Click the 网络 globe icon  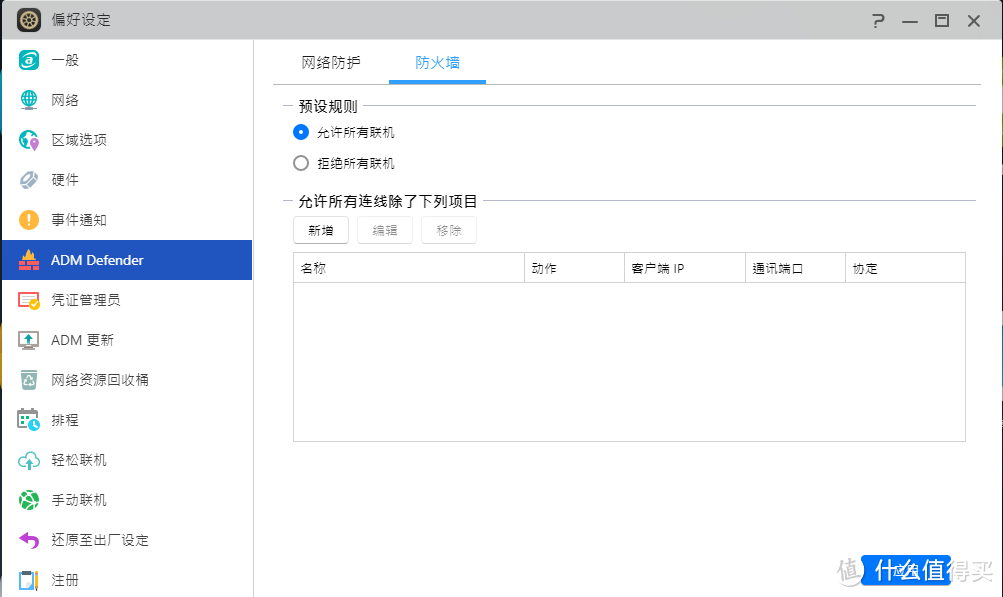coord(29,100)
